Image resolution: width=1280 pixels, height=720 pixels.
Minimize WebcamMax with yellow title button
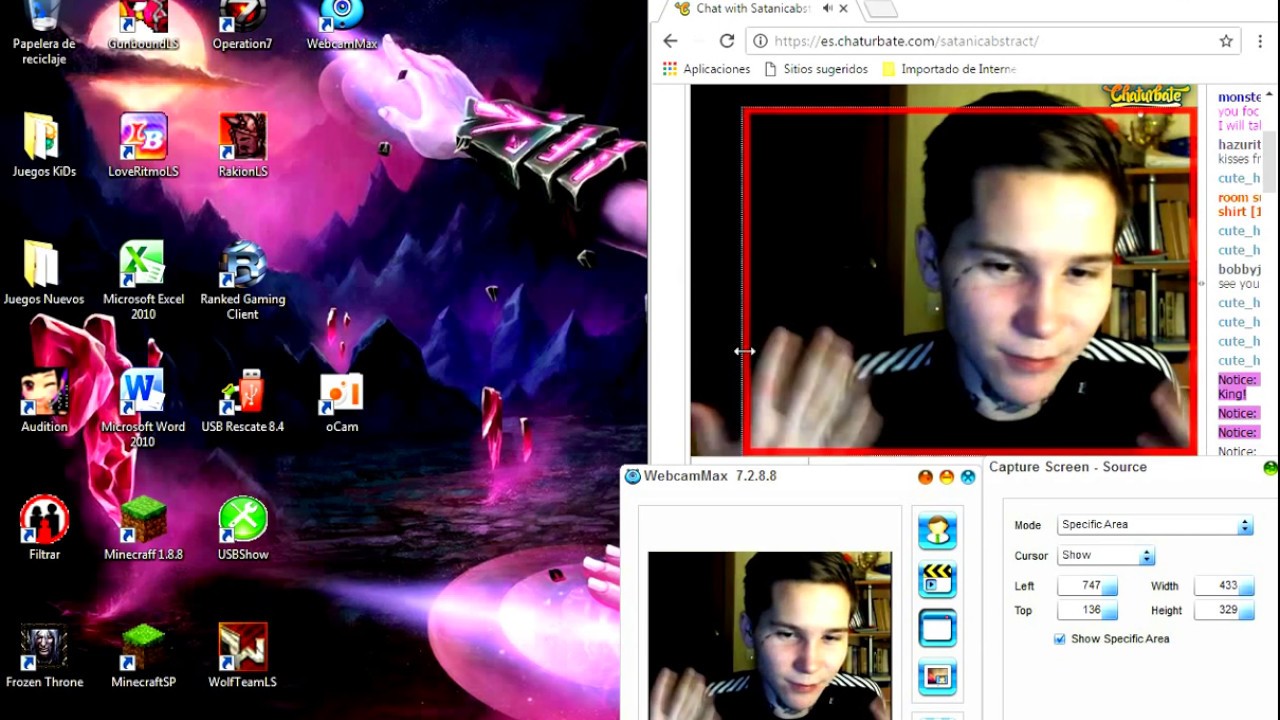click(946, 477)
